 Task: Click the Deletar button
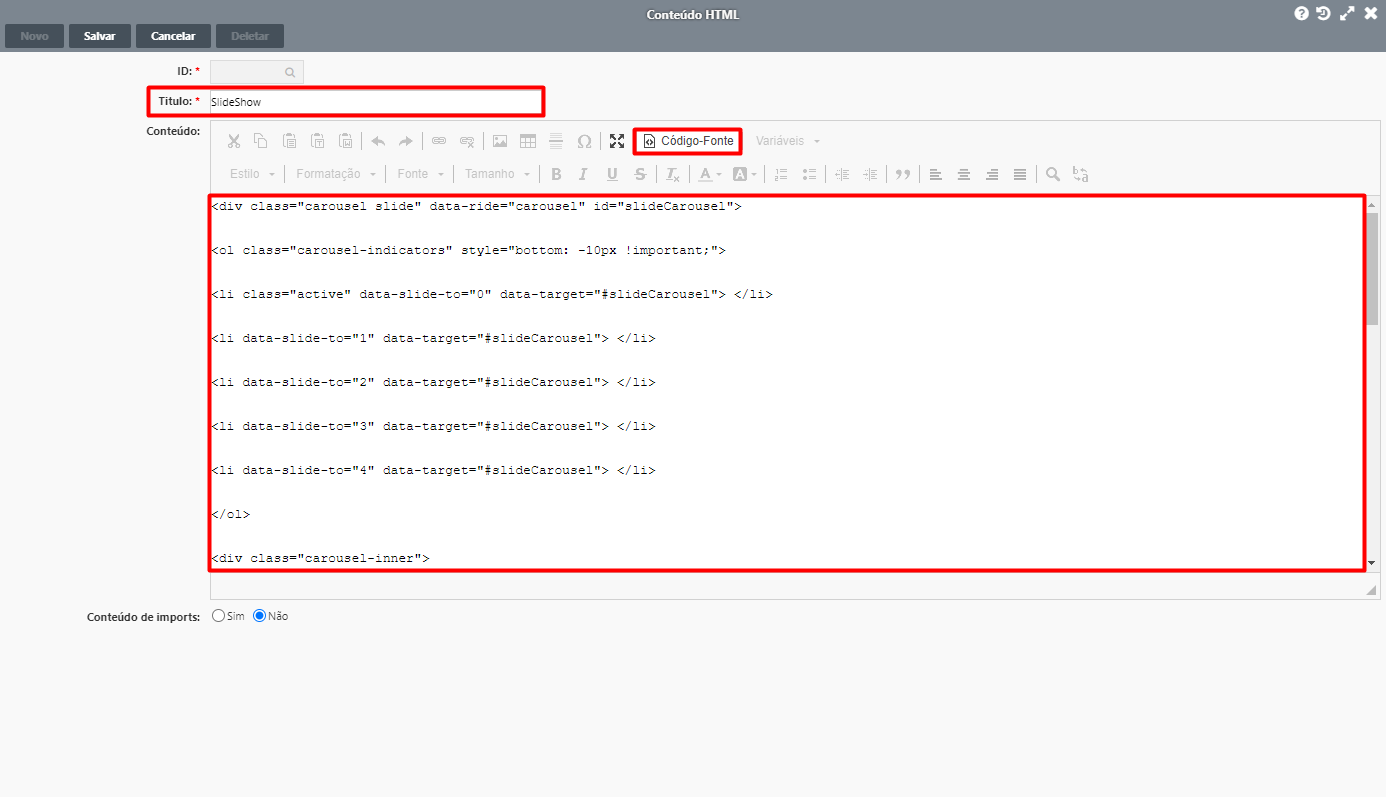coord(250,36)
